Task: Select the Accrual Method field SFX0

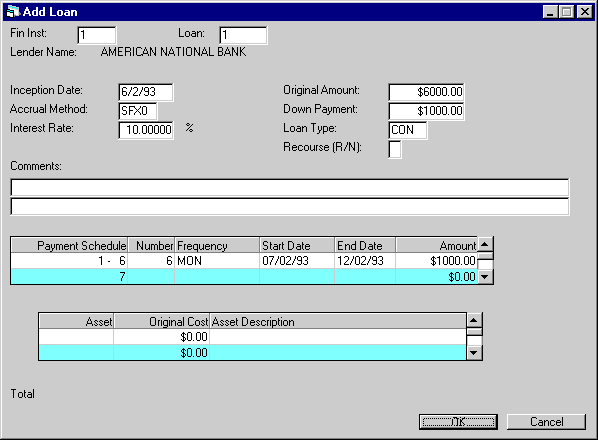Action: [138, 111]
